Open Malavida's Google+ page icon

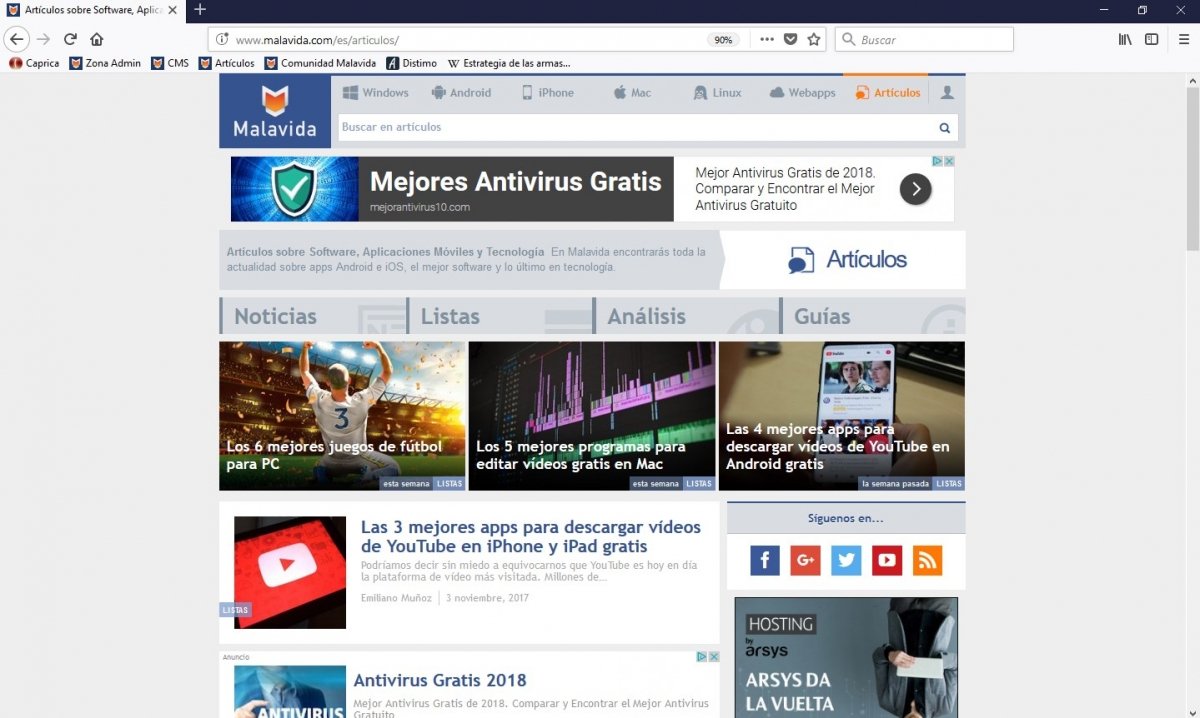[x=805, y=560]
